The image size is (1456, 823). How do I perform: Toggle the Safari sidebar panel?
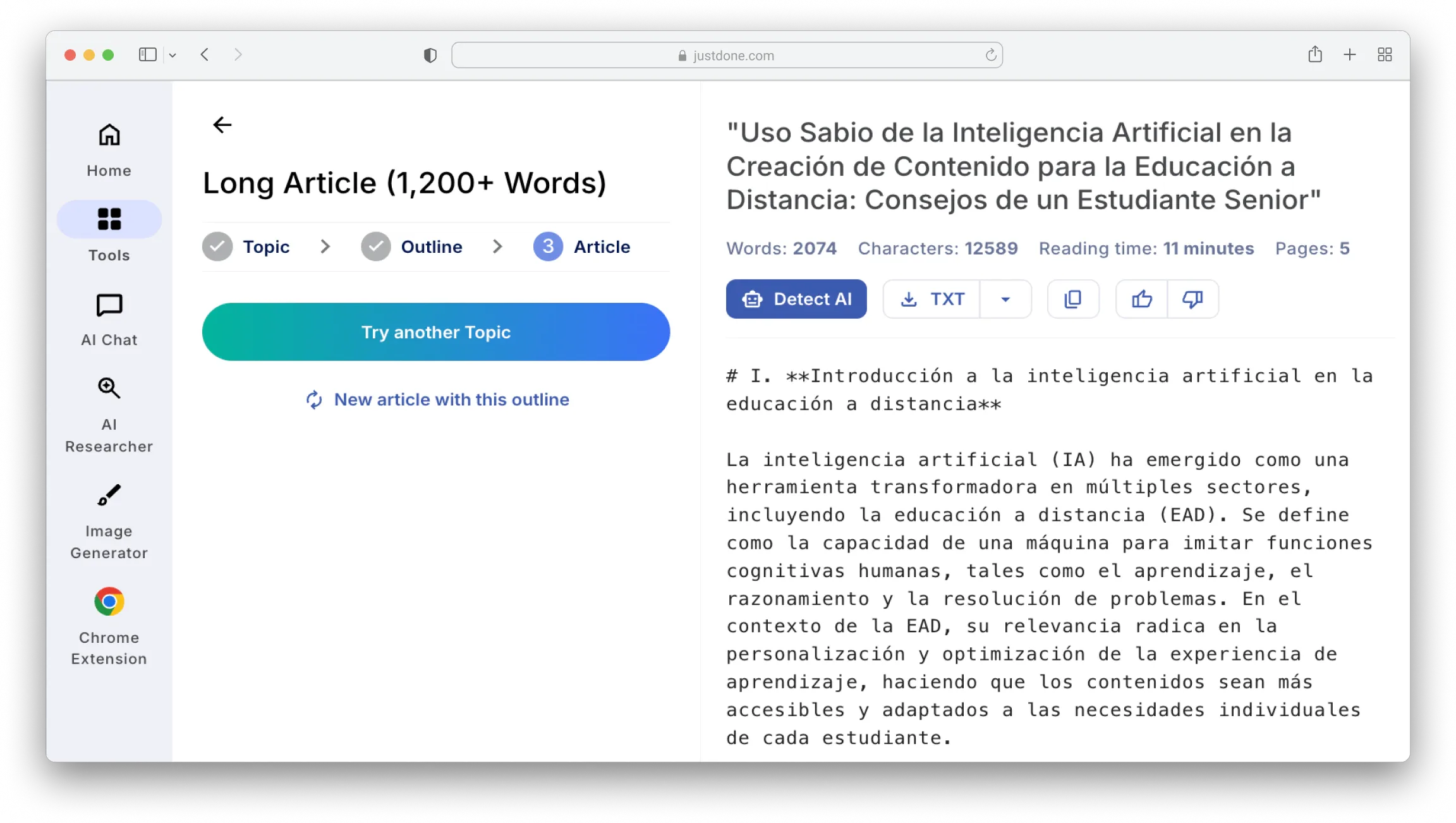point(147,55)
